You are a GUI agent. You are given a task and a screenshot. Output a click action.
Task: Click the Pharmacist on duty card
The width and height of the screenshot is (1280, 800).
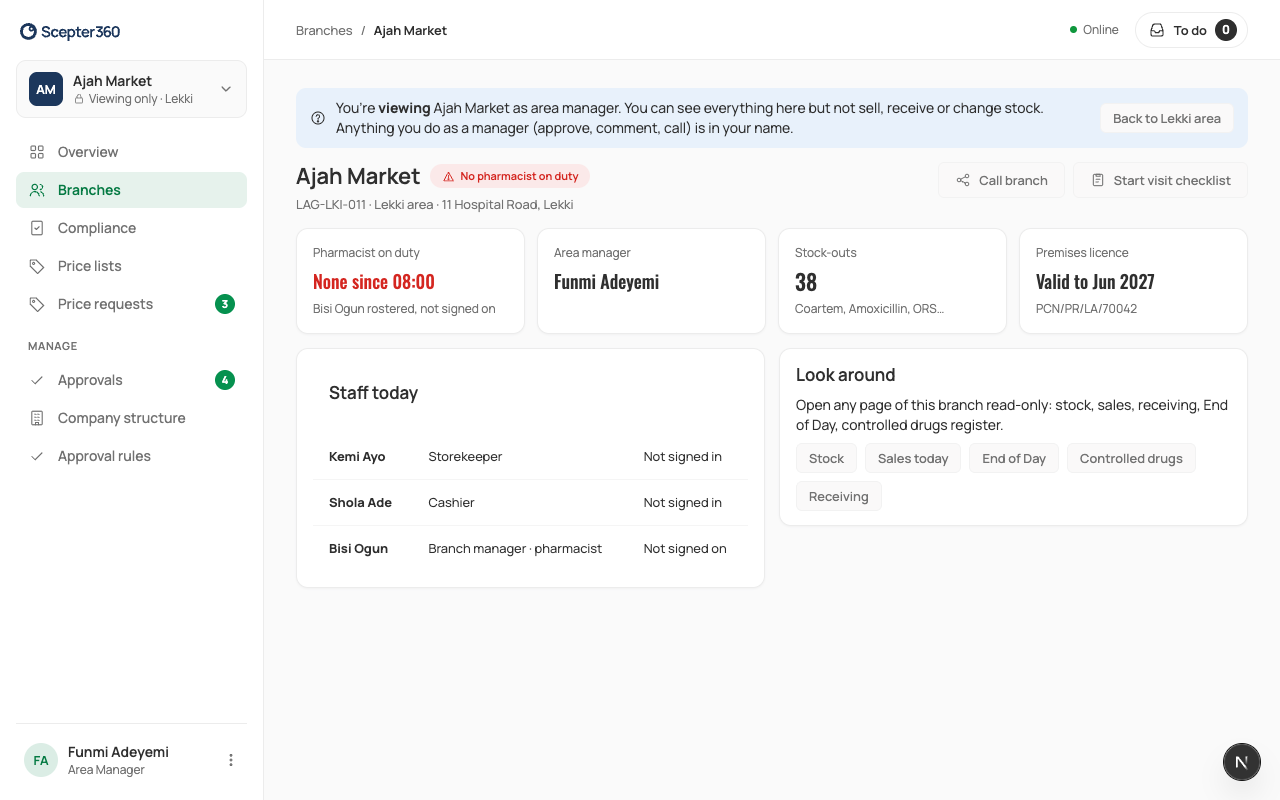pos(411,281)
